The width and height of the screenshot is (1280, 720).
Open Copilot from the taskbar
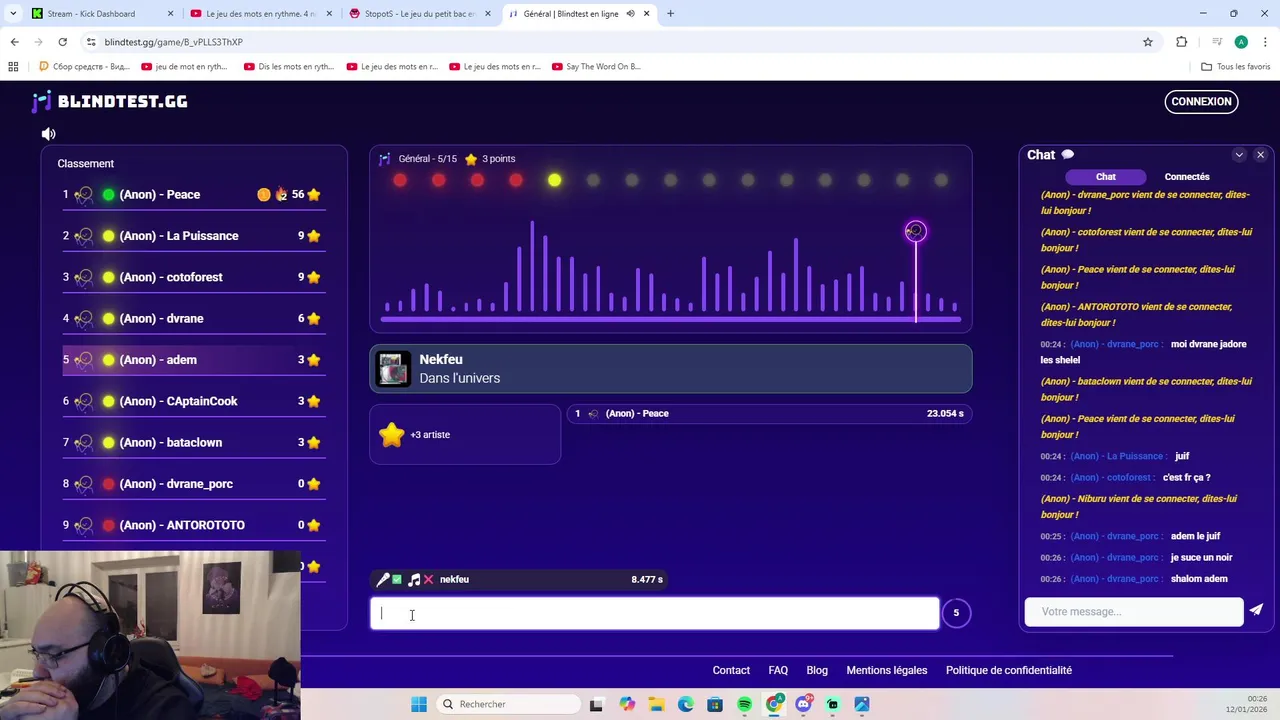click(x=626, y=704)
